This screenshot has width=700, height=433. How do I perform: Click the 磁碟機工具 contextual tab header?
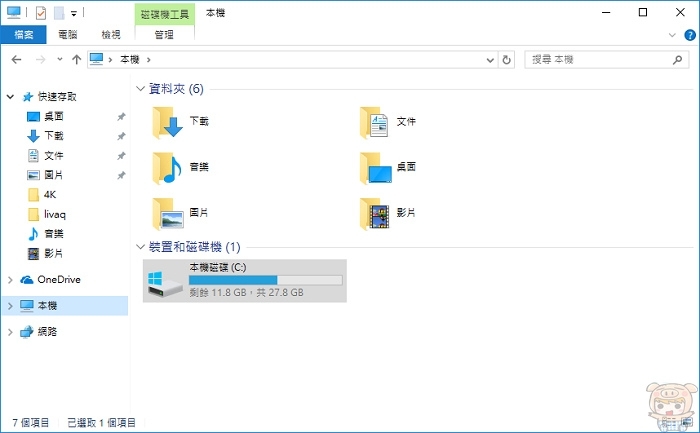tap(165, 14)
